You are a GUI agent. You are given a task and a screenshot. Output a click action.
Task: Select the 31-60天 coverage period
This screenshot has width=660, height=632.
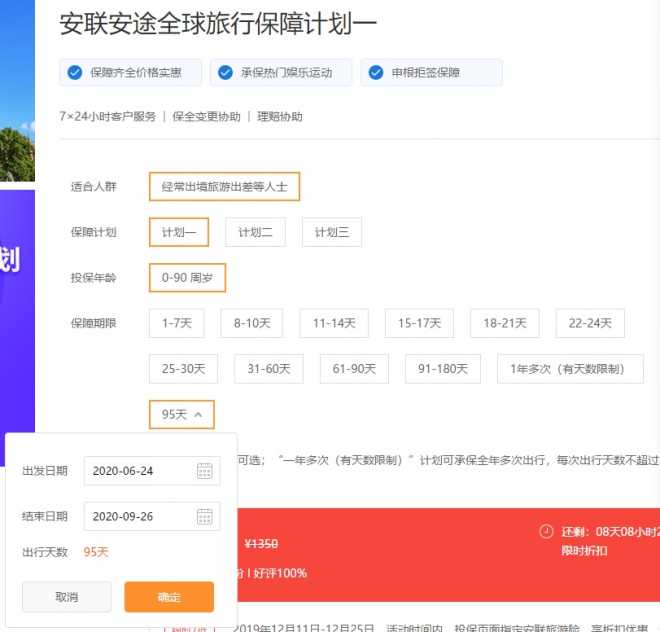coord(268,369)
